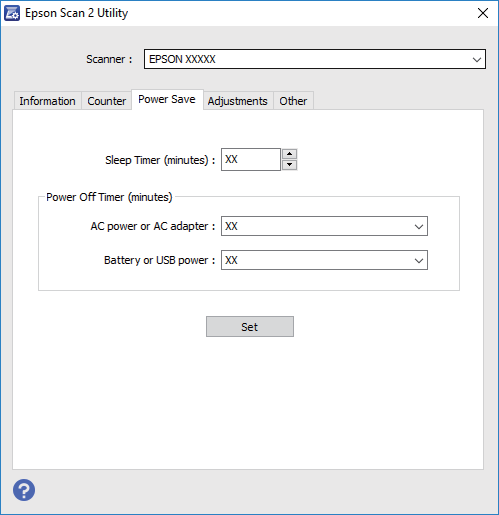The height and width of the screenshot is (515, 499).
Task: Open the Adjustments tab
Action: tap(238, 101)
